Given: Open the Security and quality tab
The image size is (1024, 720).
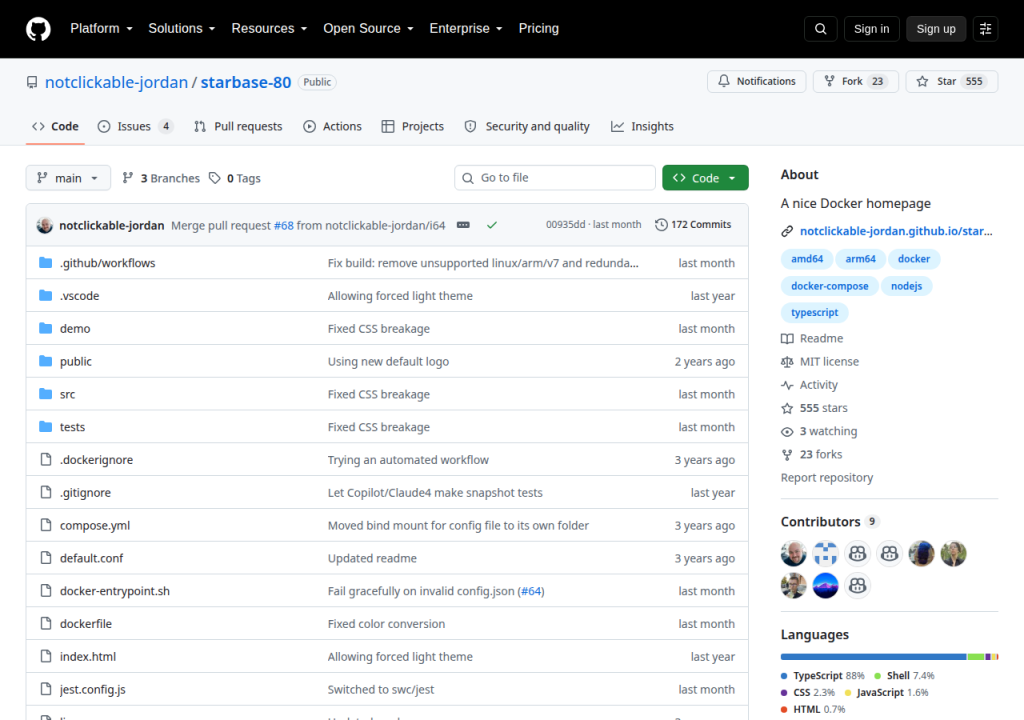Looking at the screenshot, I should (527, 127).
